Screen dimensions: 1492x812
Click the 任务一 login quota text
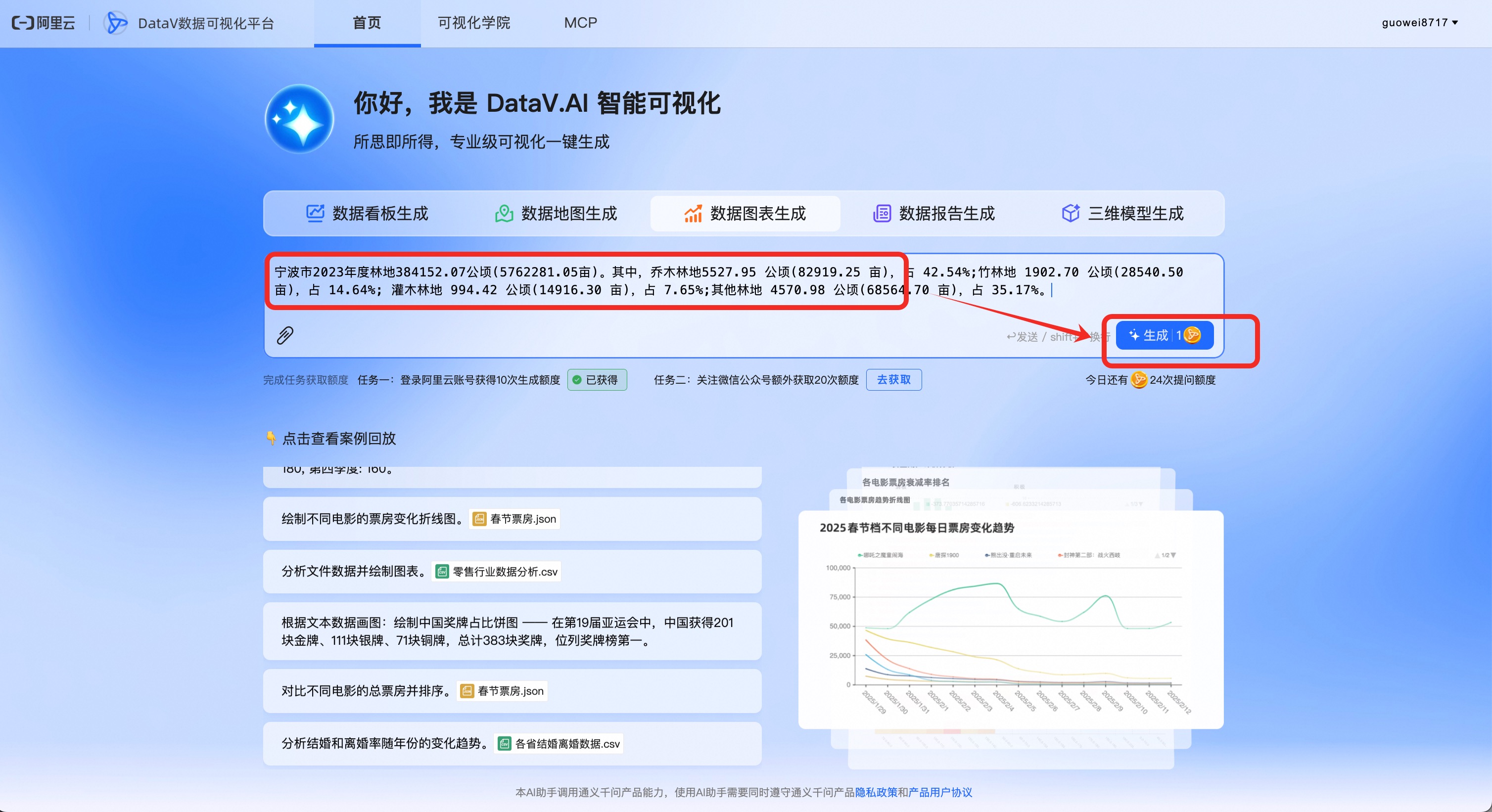tap(459, 380)
